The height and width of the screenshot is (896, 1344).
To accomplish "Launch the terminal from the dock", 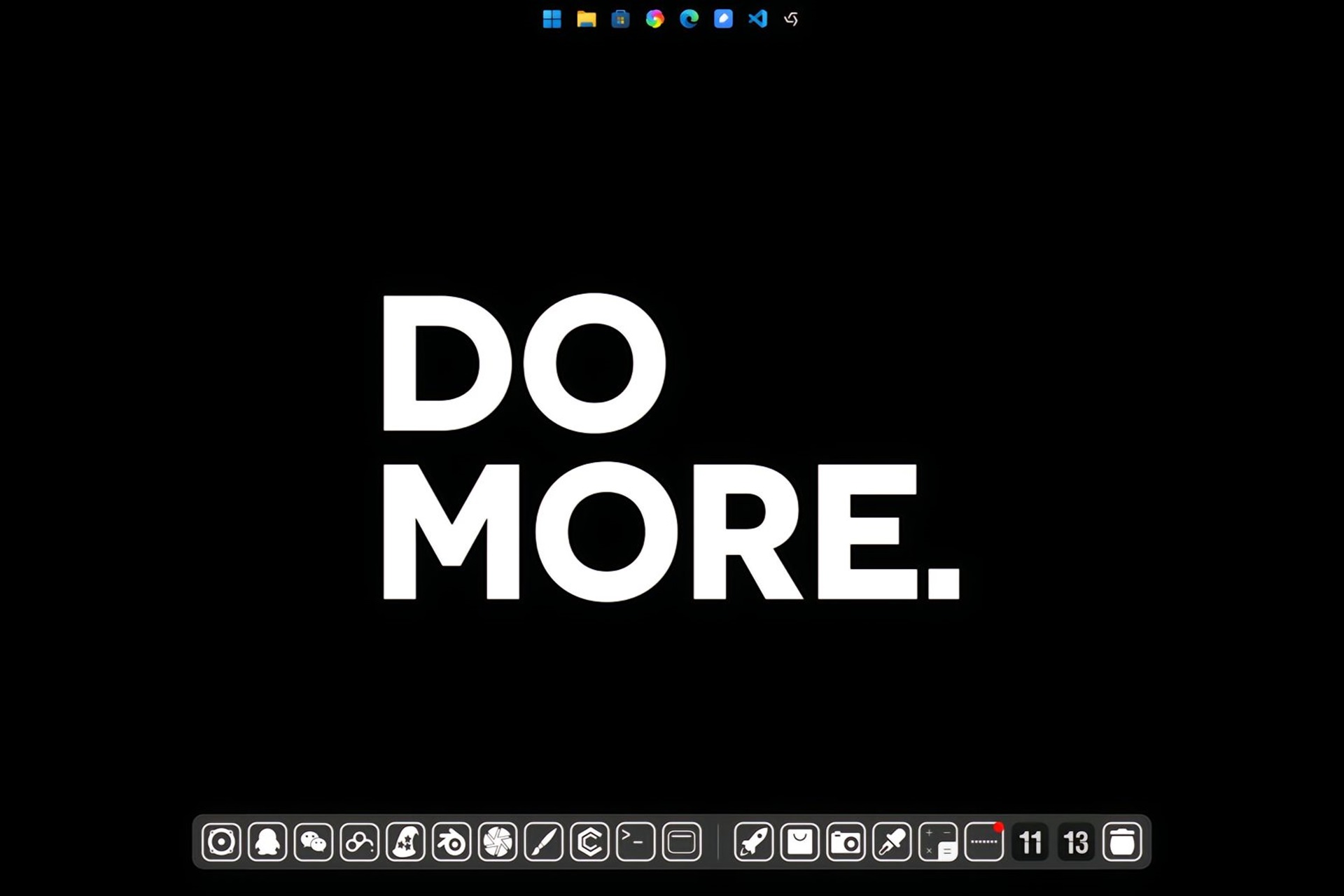I will point(636,841).
